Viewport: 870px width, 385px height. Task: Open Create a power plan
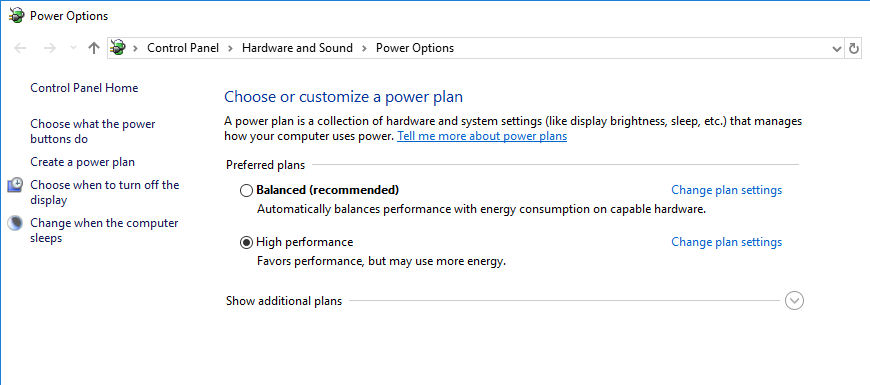[83, 162]
